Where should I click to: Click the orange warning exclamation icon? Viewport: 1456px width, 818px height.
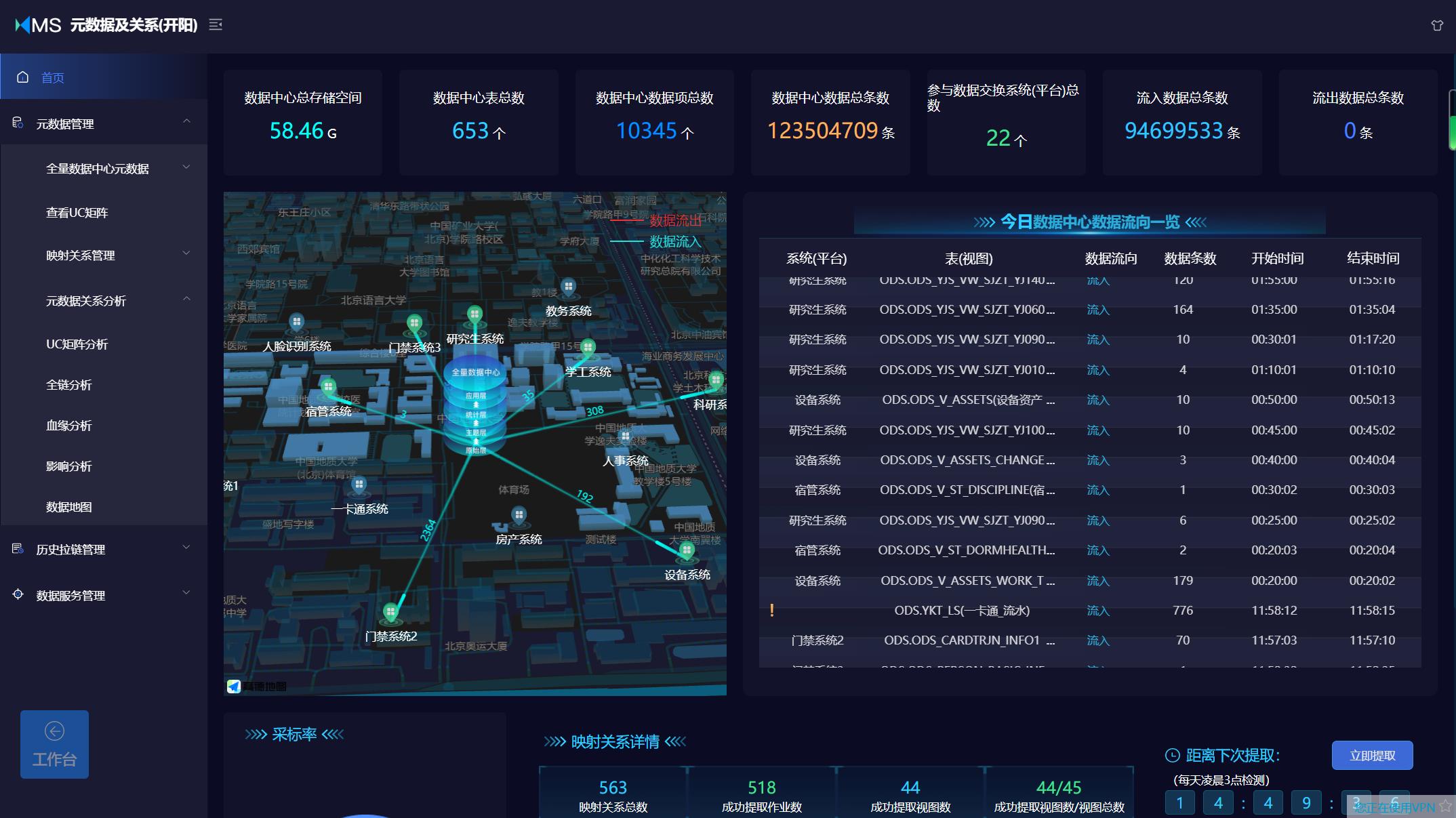pyautogui.click(x=771, y=611)
